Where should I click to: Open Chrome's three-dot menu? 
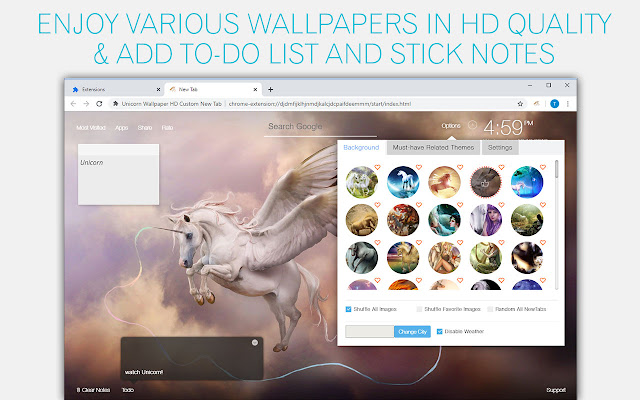click(568, 104)
